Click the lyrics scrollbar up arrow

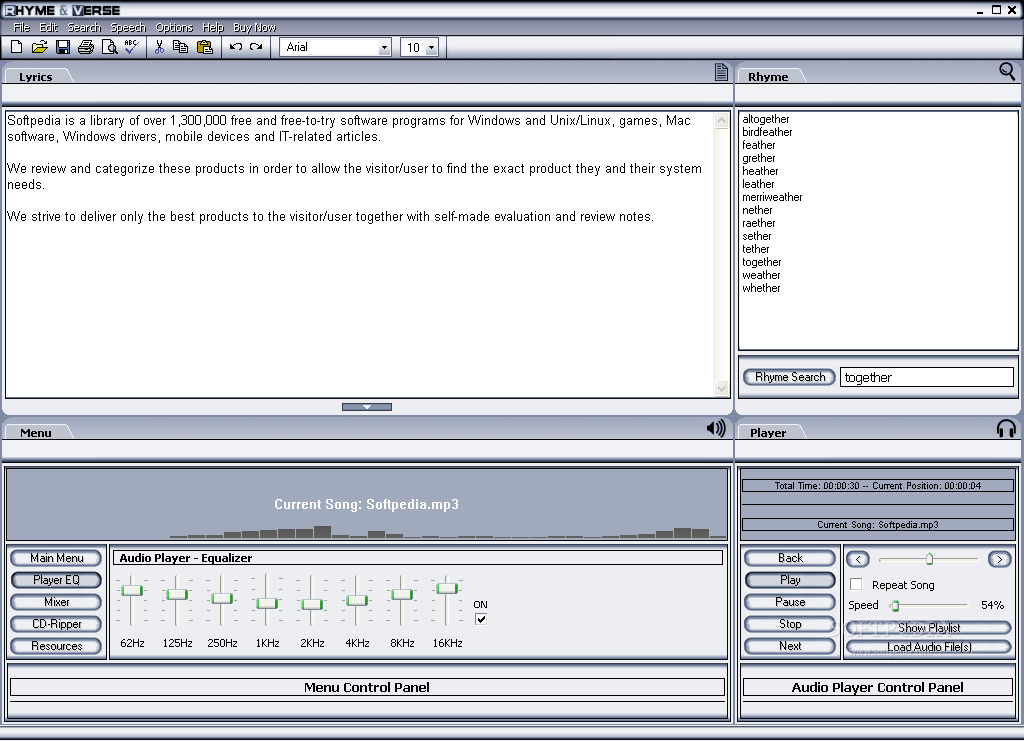click(x=722, y=121)
